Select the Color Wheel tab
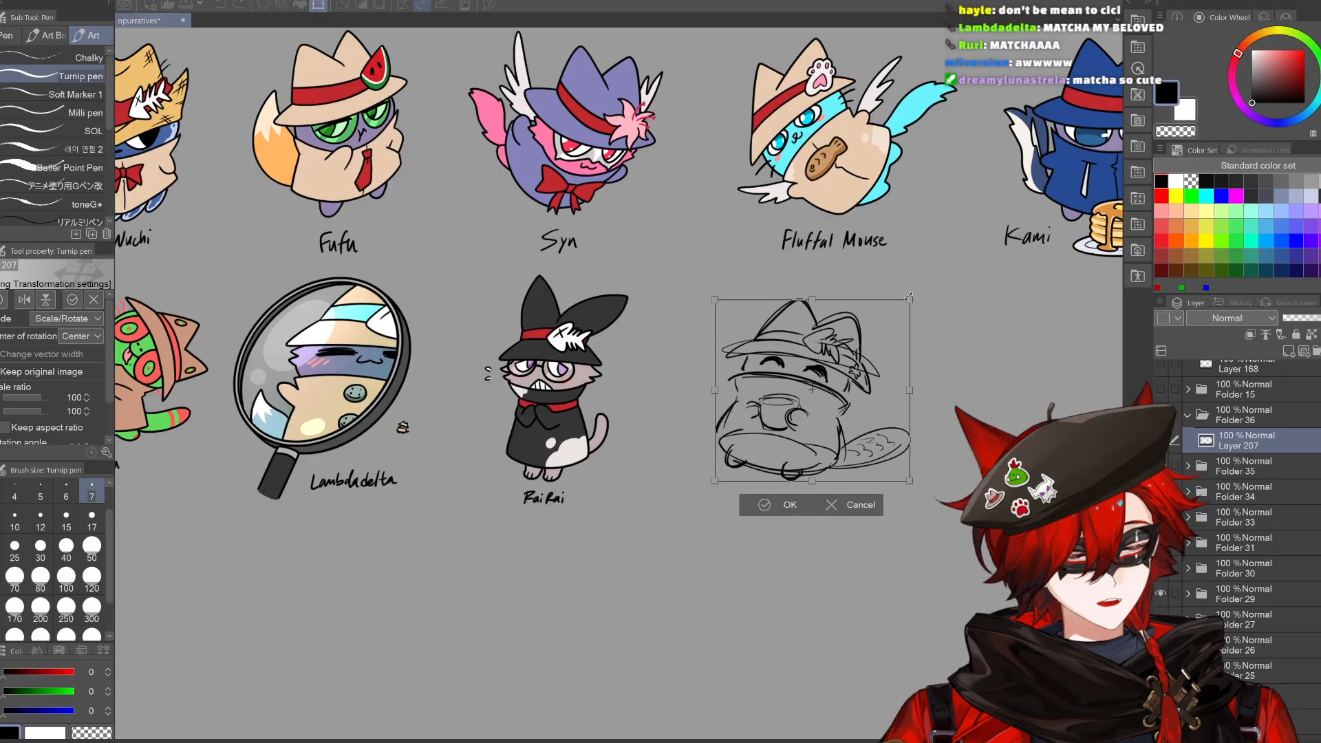Viewport: 1321px width, 743px height. (x=1222, y=17)
